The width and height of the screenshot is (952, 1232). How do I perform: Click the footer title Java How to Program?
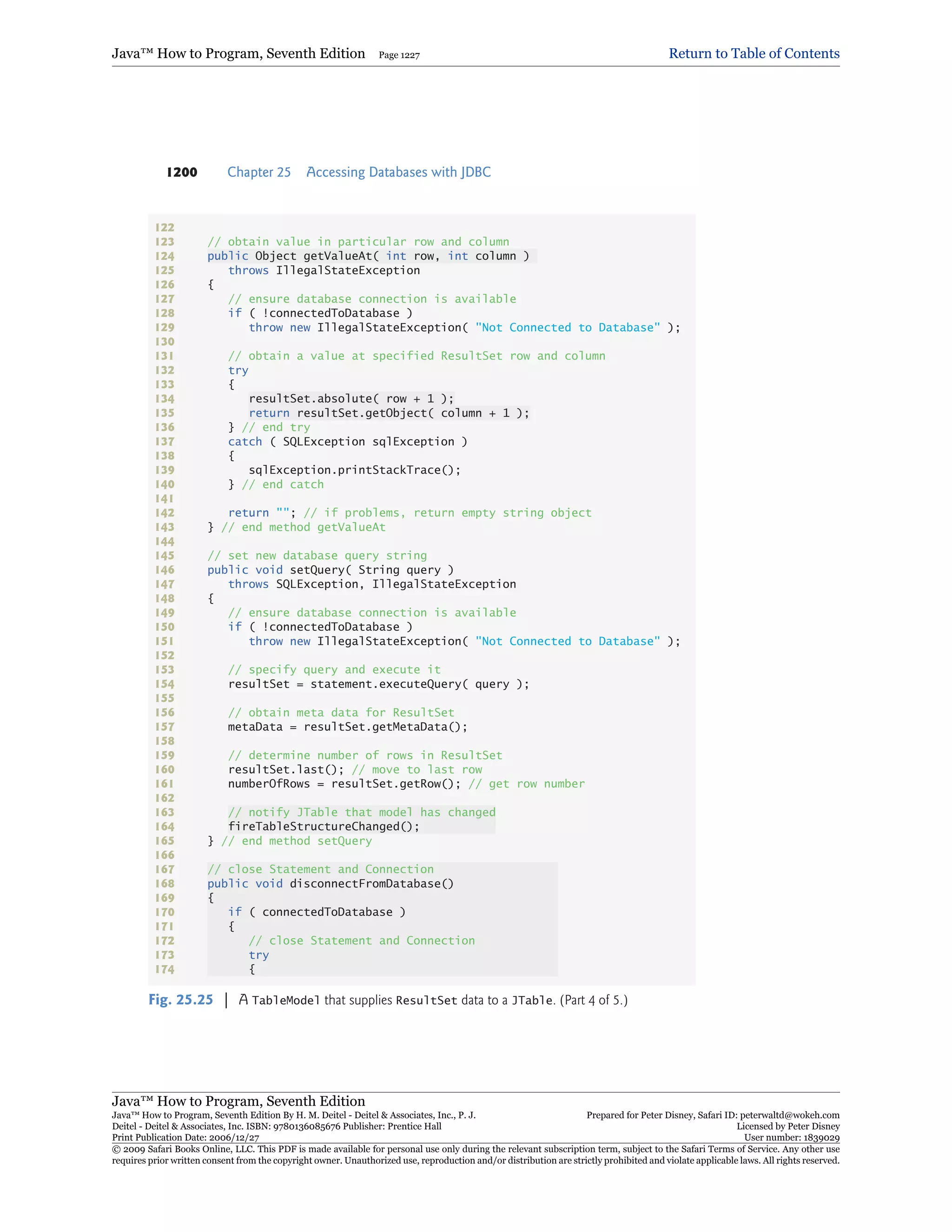click(238, 1101)
